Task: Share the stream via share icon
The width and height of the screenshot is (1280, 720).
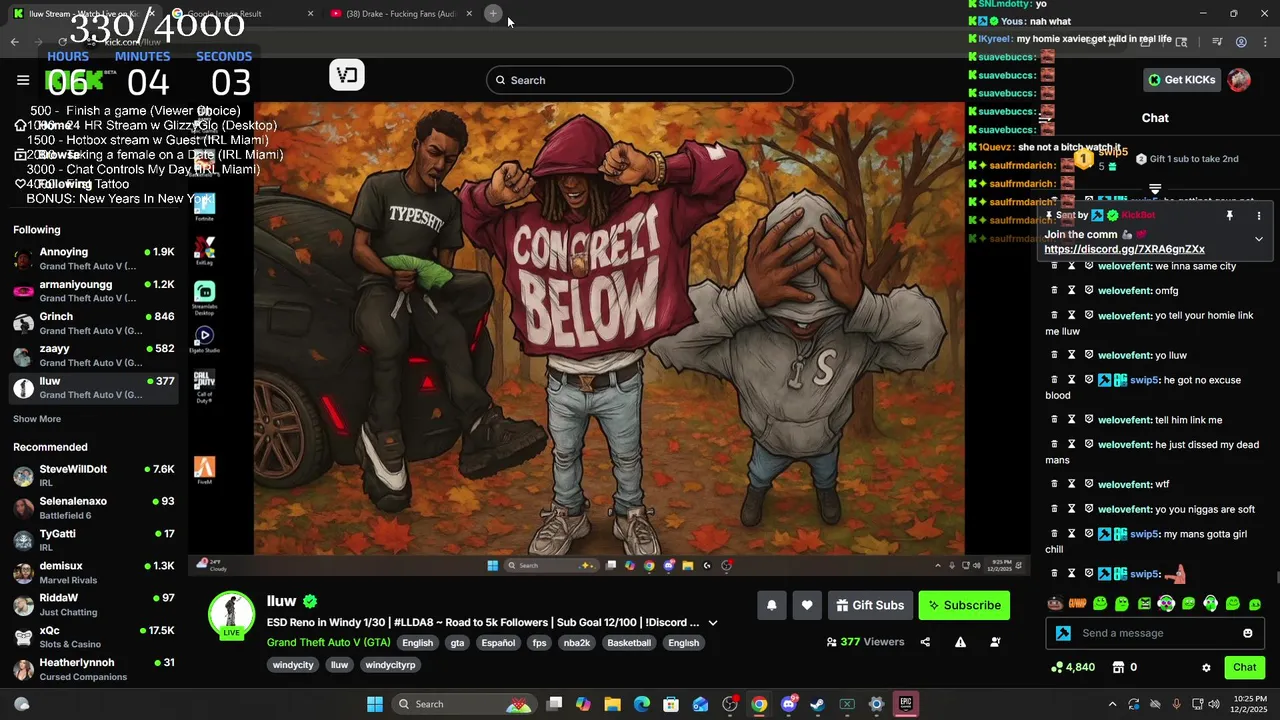Action: click(x=925, y=642)
